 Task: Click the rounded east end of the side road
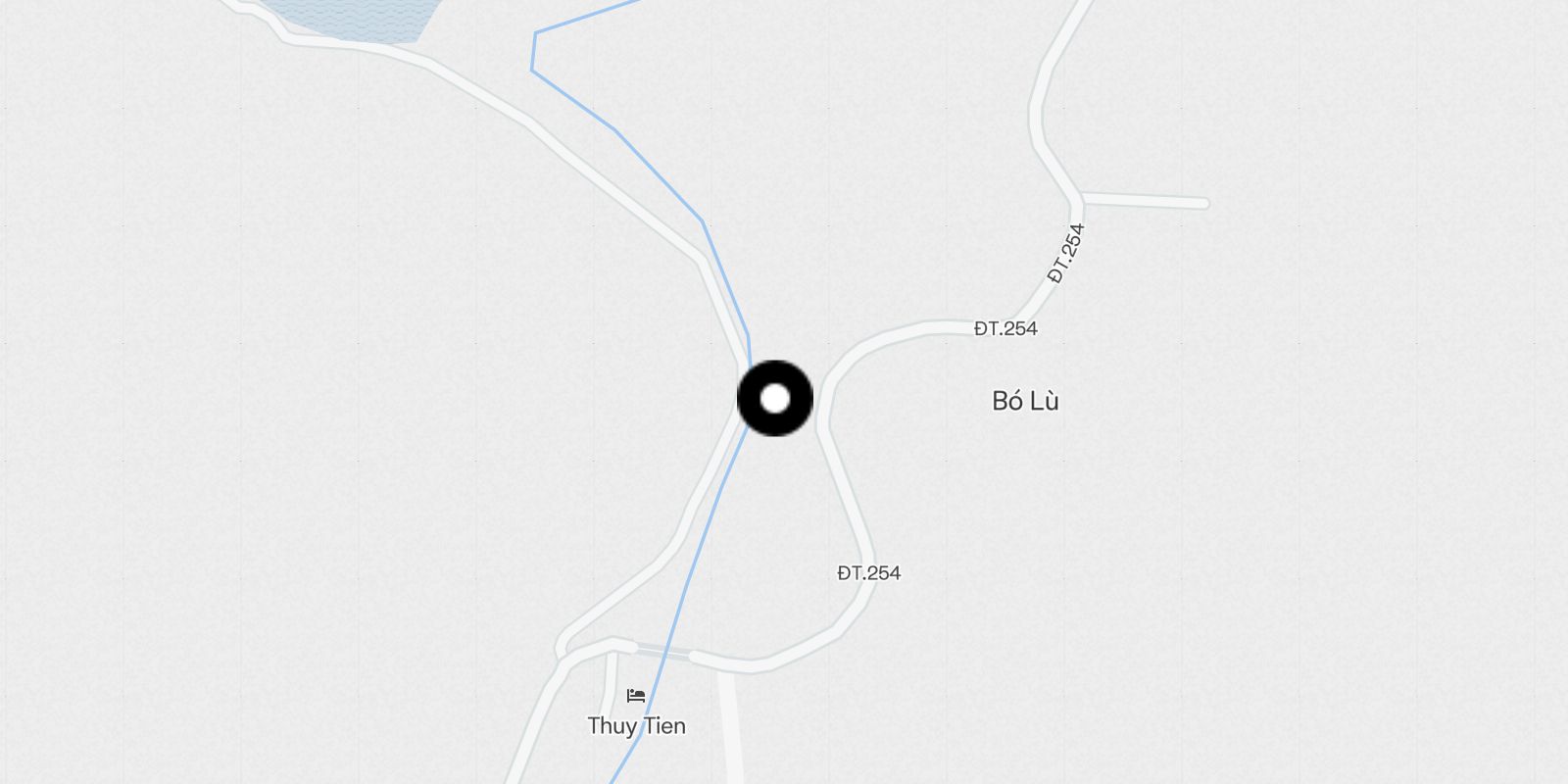click(1204, 203)
